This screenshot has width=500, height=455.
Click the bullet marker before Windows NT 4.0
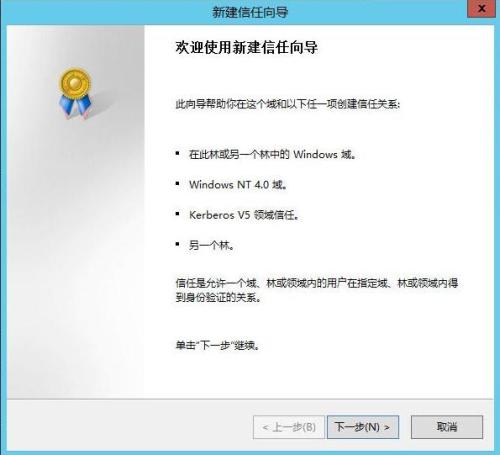pos(177,183)
